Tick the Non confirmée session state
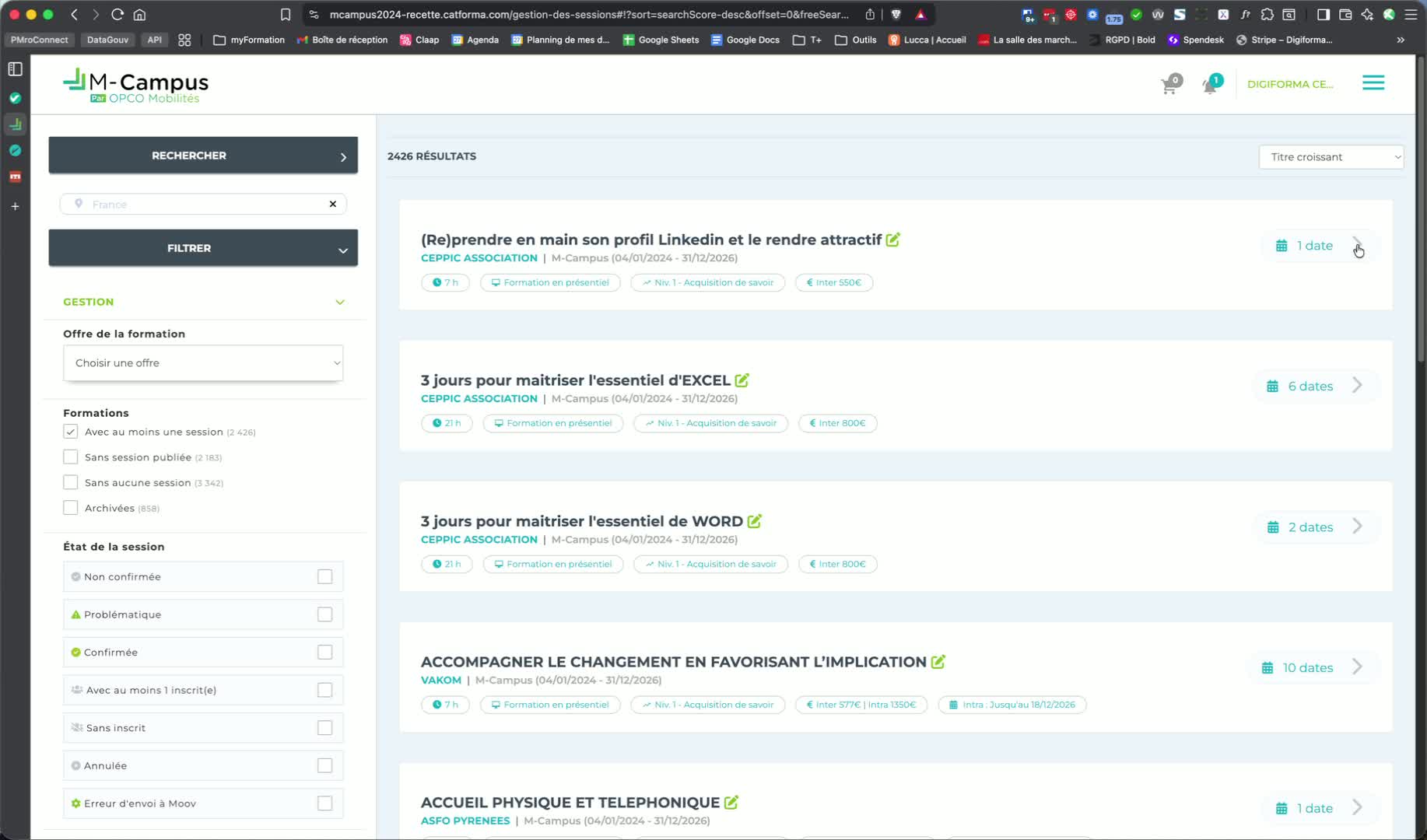Viewport: 1427px width, 840px height. point(325,576)
